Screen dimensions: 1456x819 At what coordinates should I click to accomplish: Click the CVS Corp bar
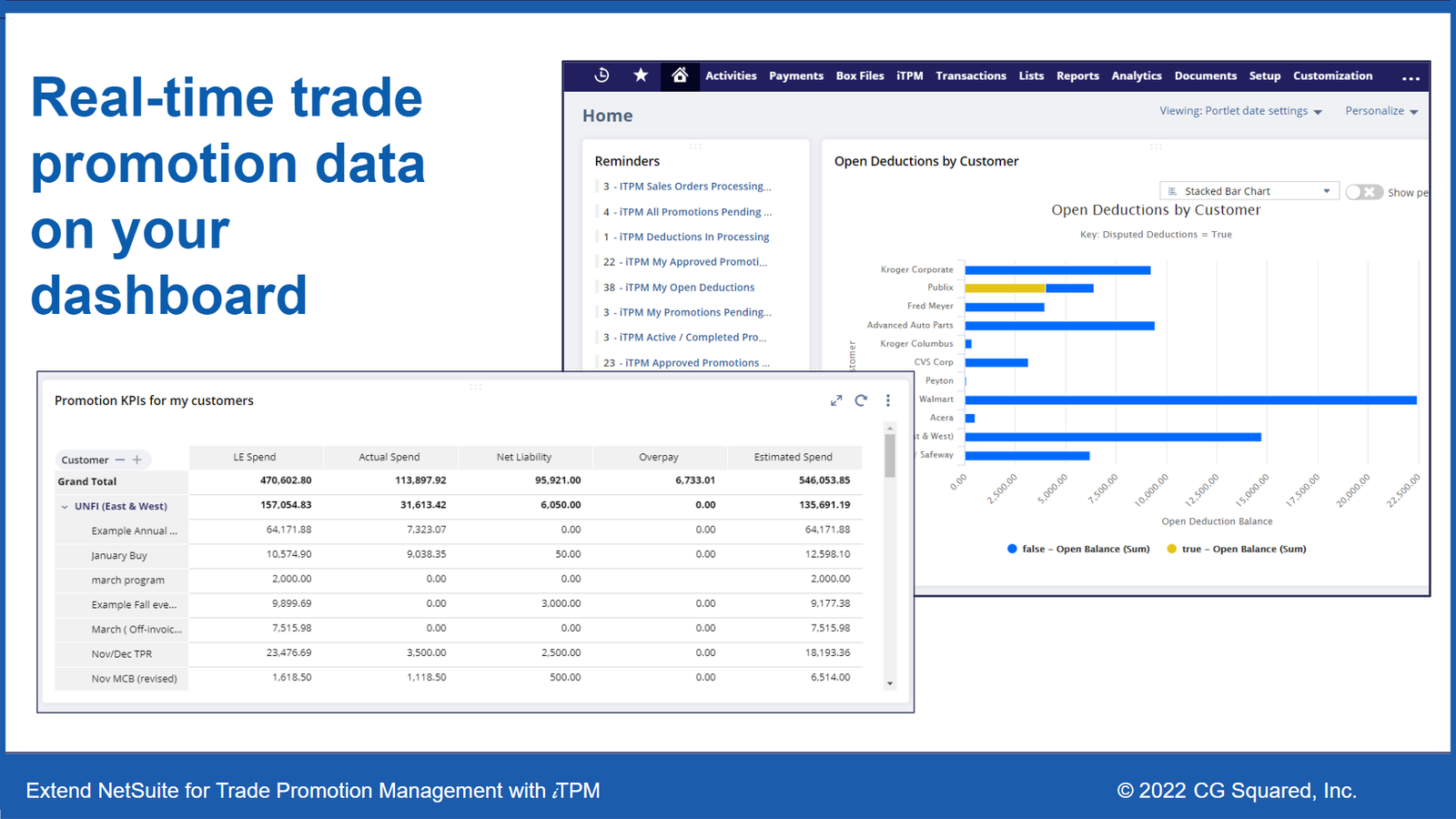pos(996,363)
